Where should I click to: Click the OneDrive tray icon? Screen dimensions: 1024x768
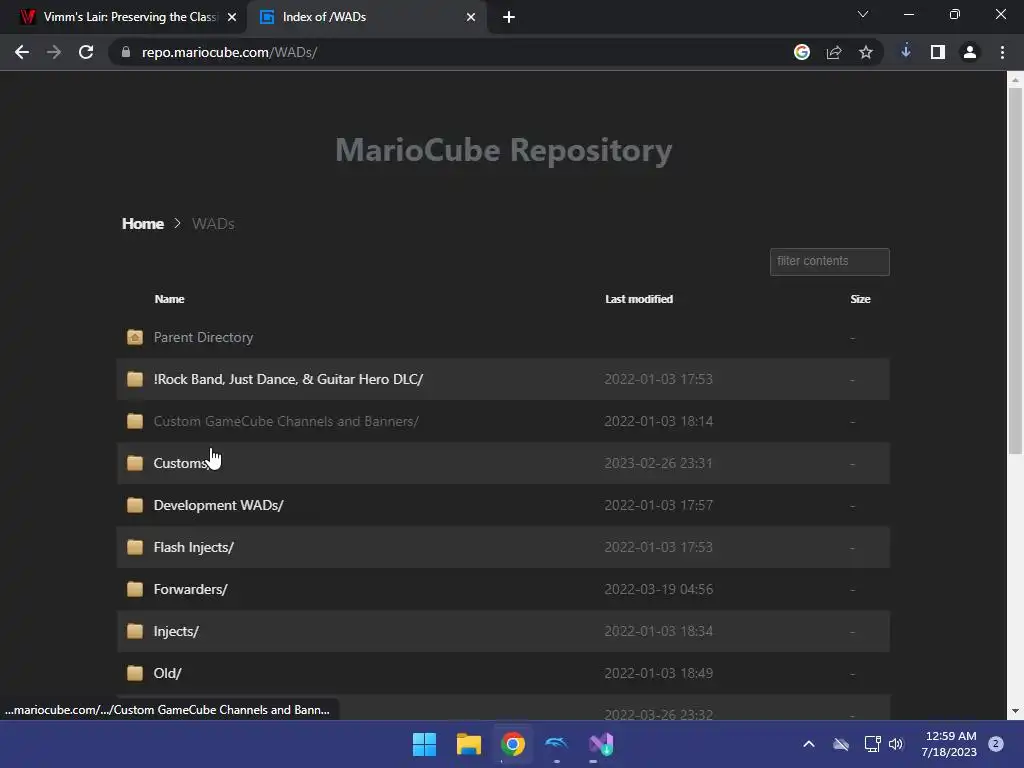pos(841,744)
